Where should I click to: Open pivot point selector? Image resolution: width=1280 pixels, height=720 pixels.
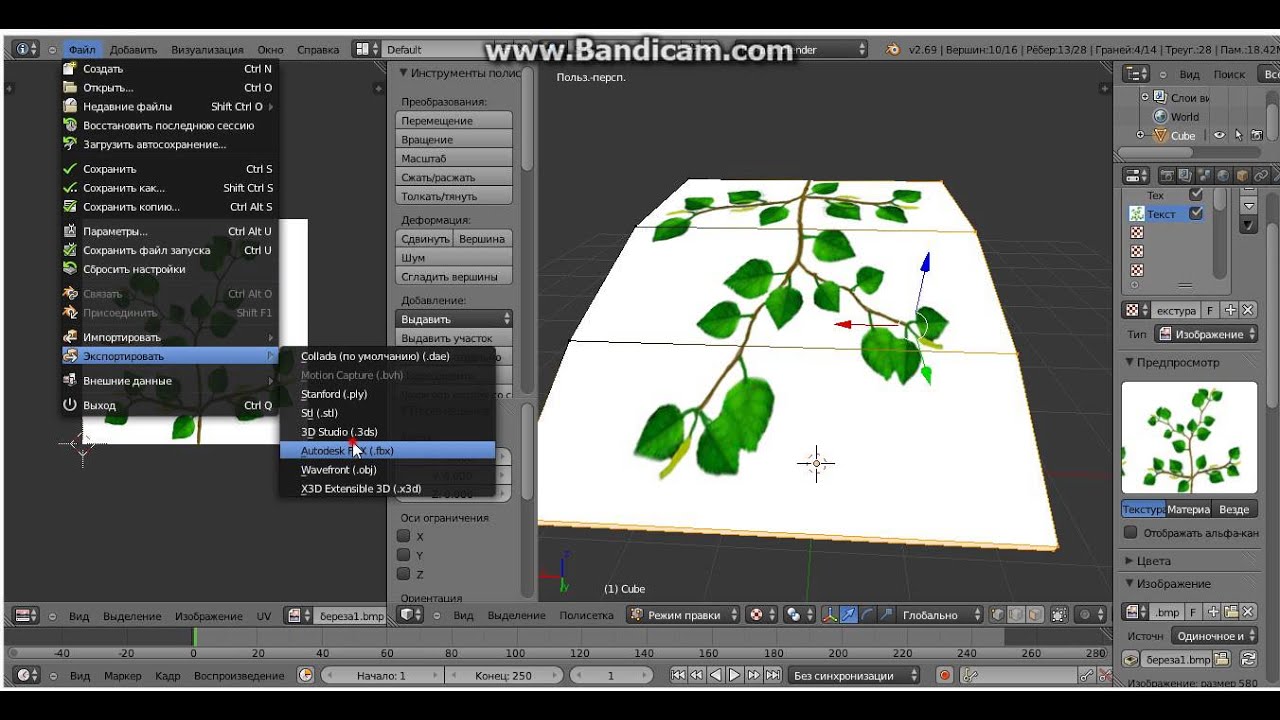pyautogui.click(x=800, y=614)
